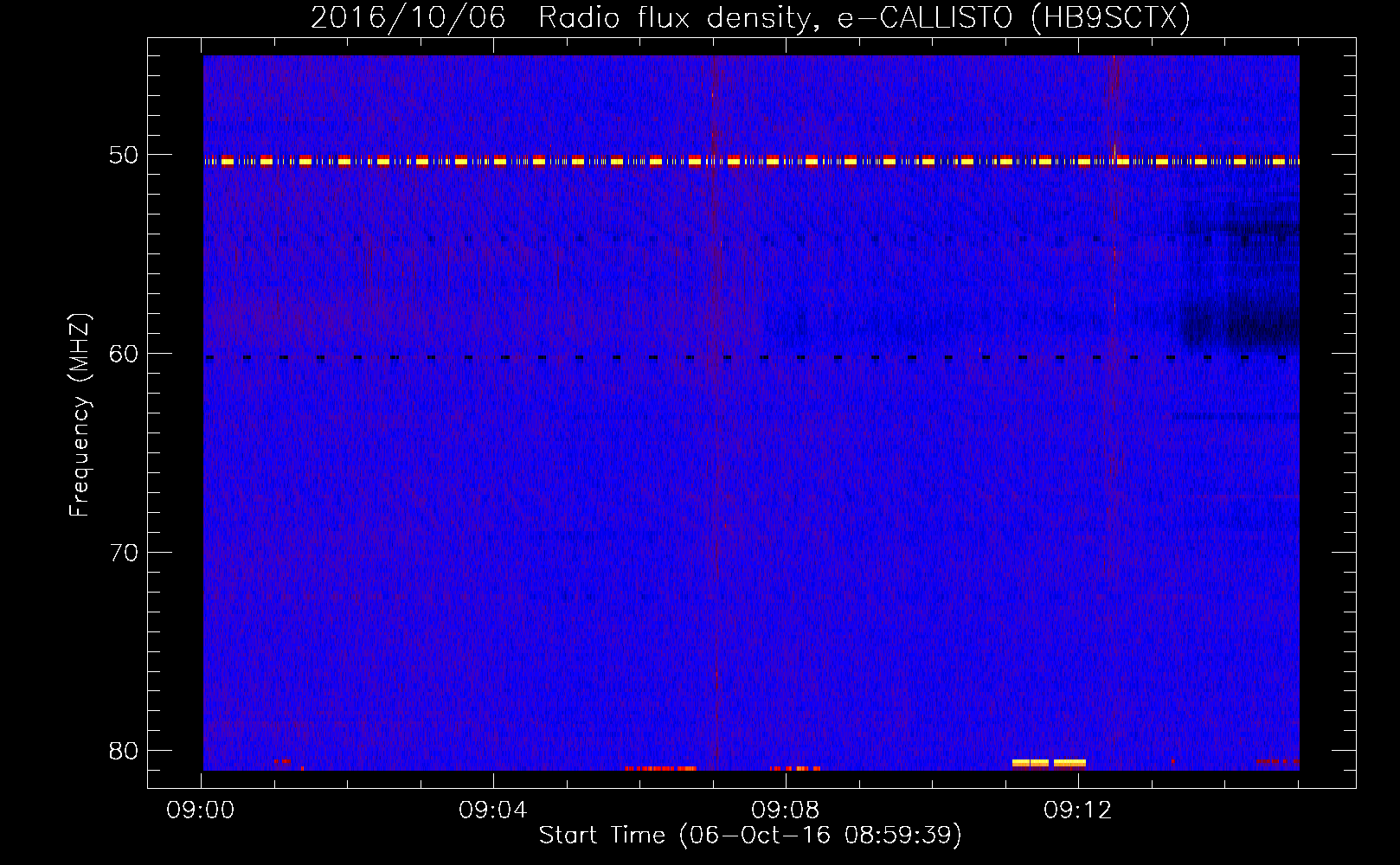The height and width of the screenshot is (865, 1400).
Task: Click the 09:04 time tick label
Action: tap(493, 811)
